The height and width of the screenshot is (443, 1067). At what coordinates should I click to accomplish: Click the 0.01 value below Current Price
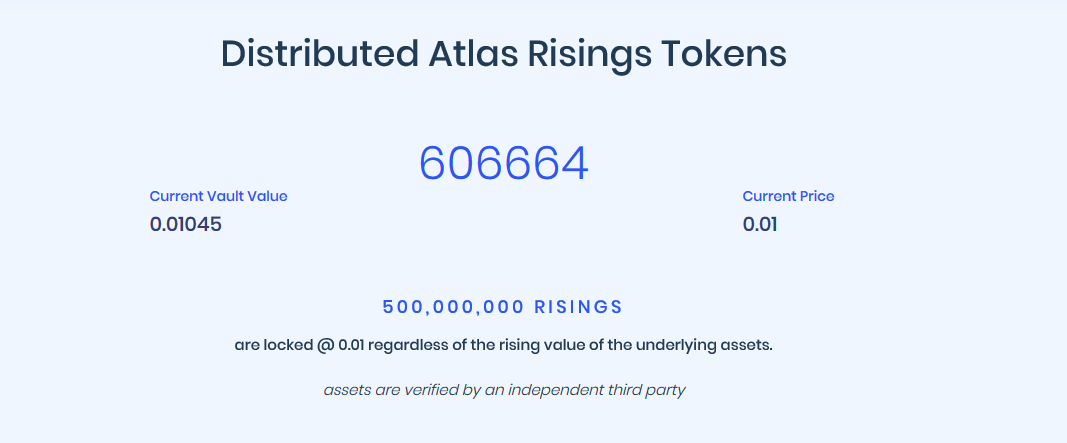760,224
